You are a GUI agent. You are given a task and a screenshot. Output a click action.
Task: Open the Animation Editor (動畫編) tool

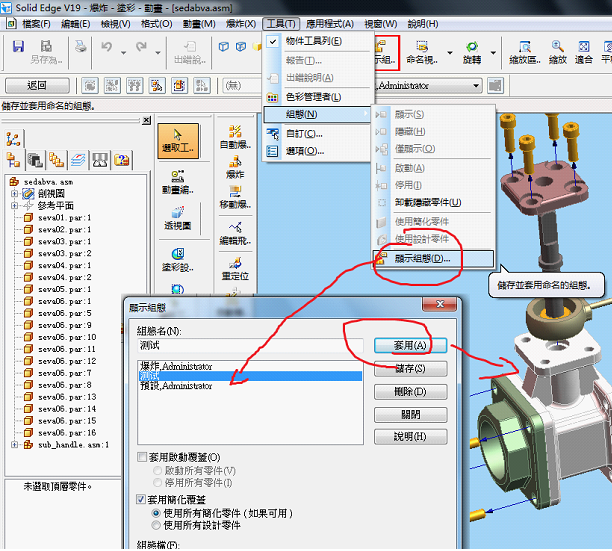click(178, 182)
